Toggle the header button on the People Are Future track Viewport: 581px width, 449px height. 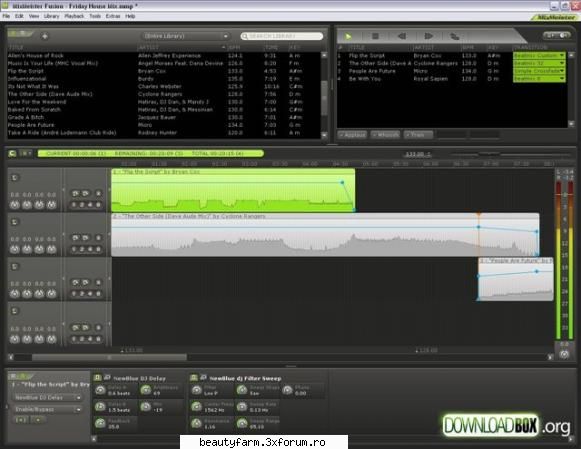click(x=14, y=267)
